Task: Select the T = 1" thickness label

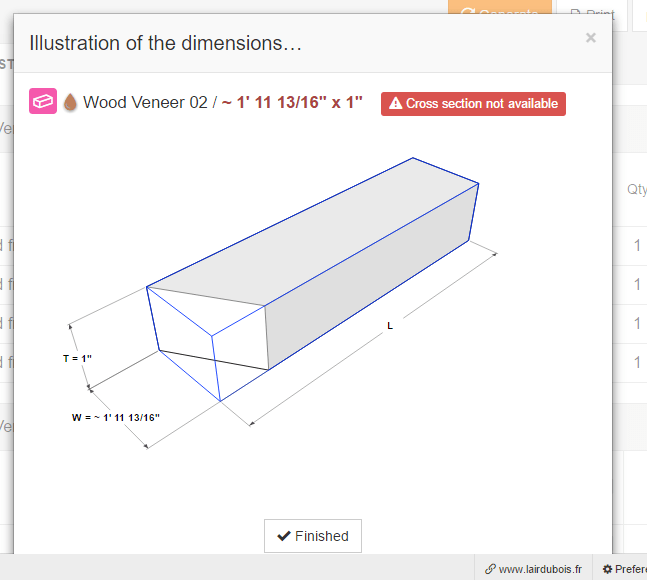Action: [x=77, y=358]
